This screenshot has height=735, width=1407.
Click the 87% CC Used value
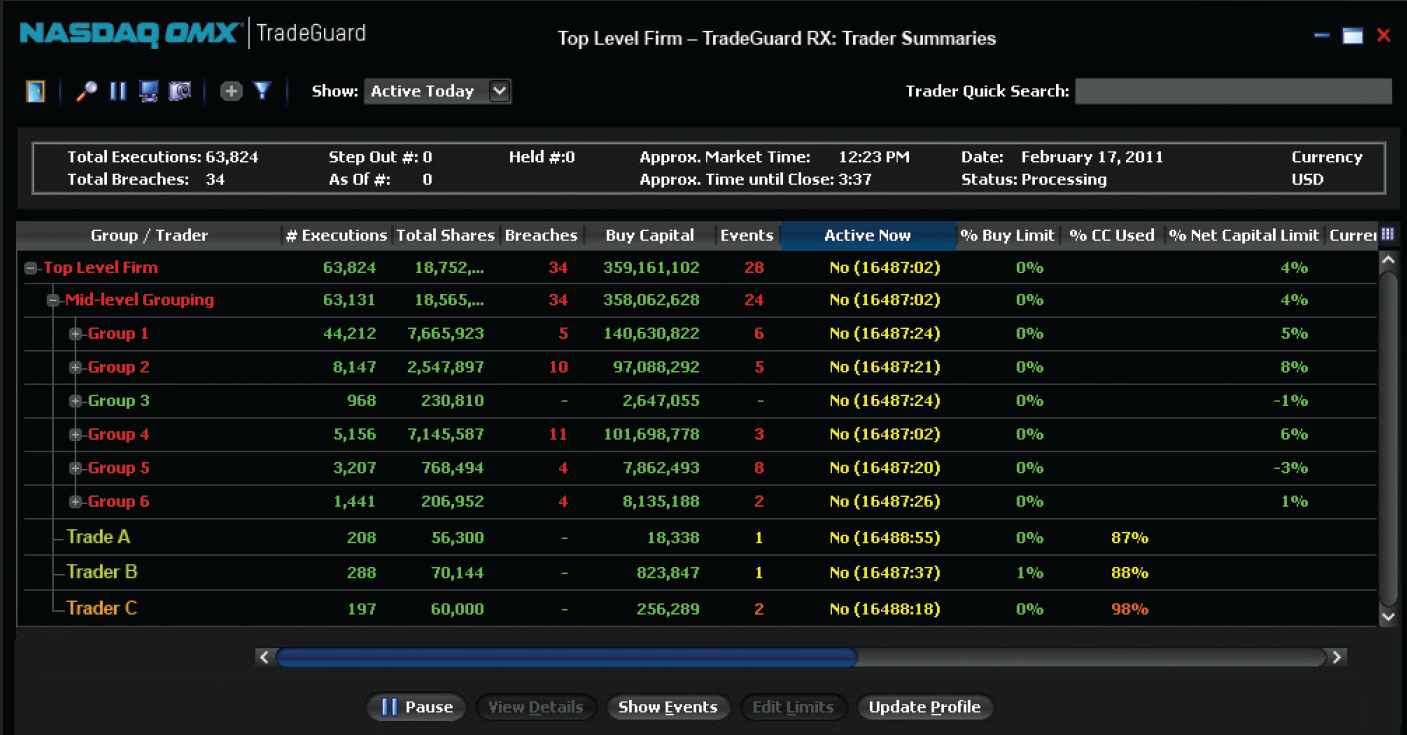coord(1130,538)
